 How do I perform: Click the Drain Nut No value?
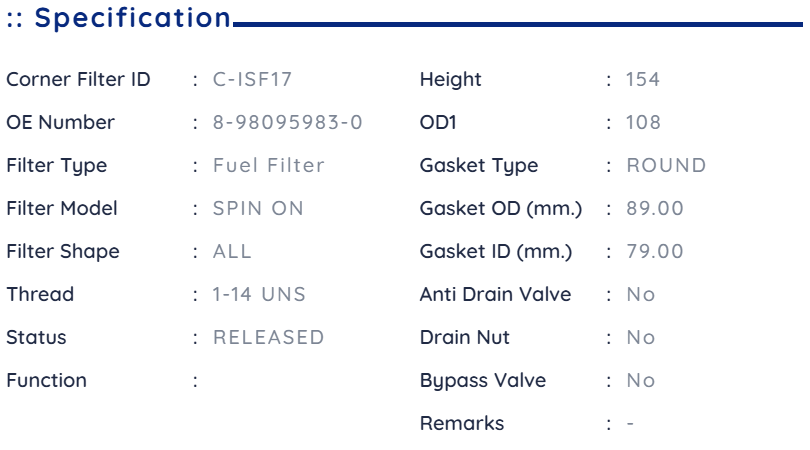641,337
